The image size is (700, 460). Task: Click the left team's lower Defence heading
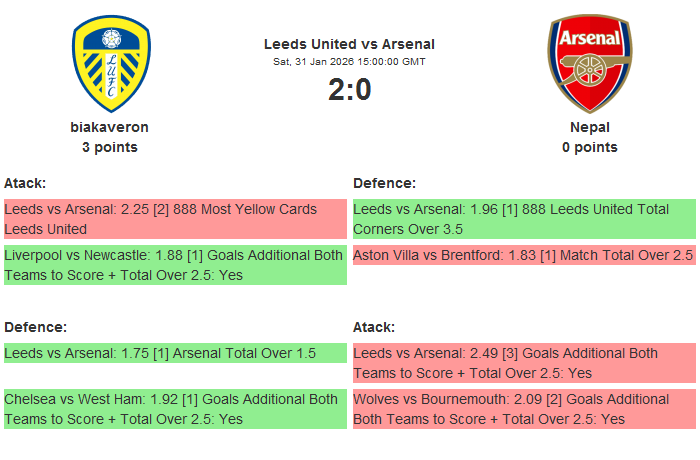(x=35, y=327)
